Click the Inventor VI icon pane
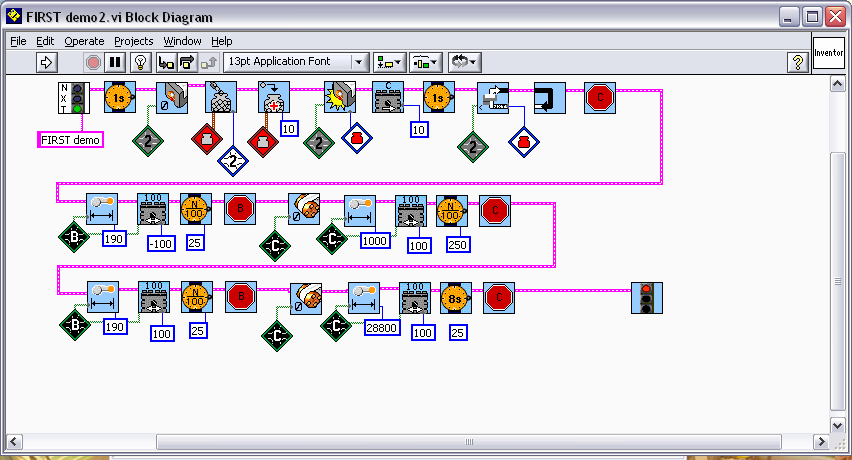Image resolution: width=852 pixels, height=460 pixels. pyautogui.click(x=829, y=53)
